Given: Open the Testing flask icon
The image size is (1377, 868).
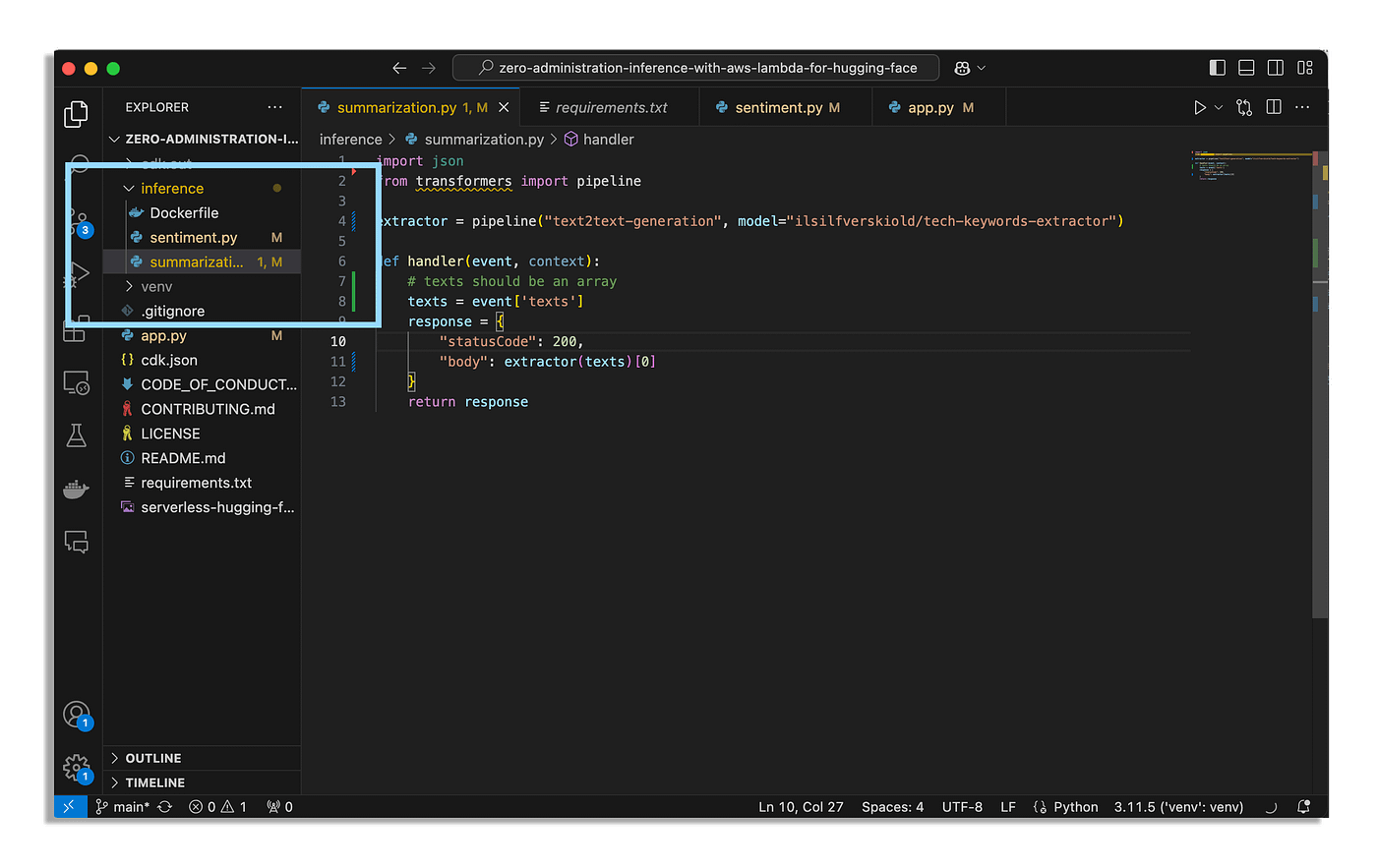Looking at the screenshot, I should coord(76,435).
